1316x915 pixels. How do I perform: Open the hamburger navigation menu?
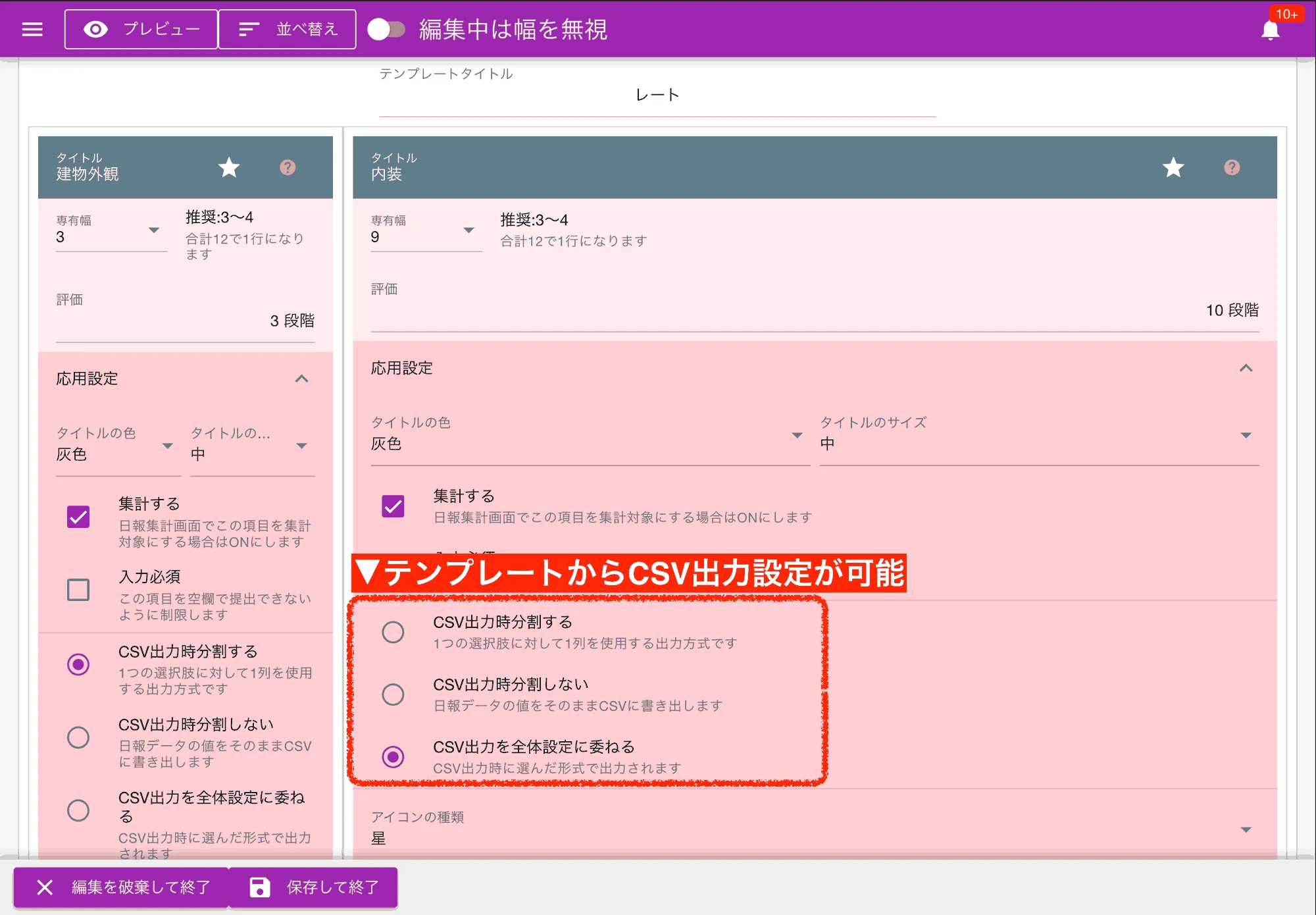[x=32, y=29]
